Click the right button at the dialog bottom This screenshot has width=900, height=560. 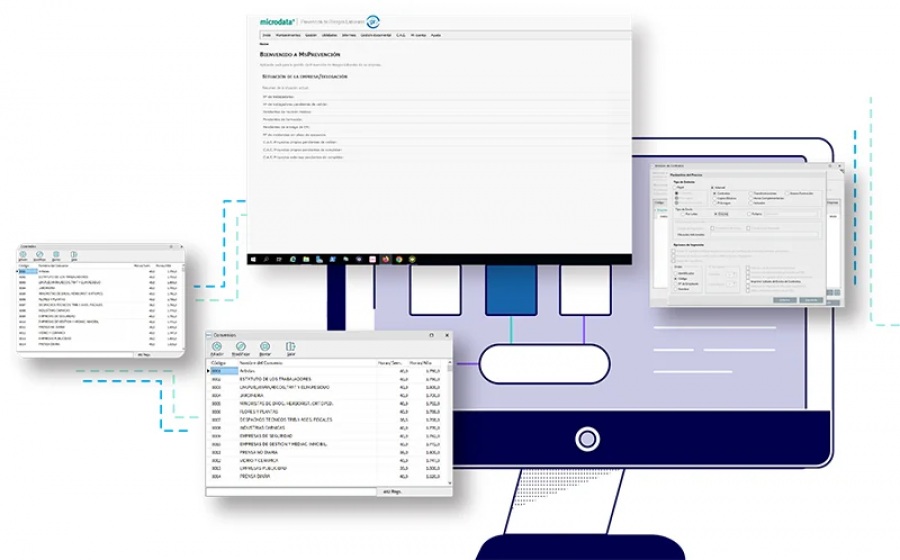click(811, 299)
